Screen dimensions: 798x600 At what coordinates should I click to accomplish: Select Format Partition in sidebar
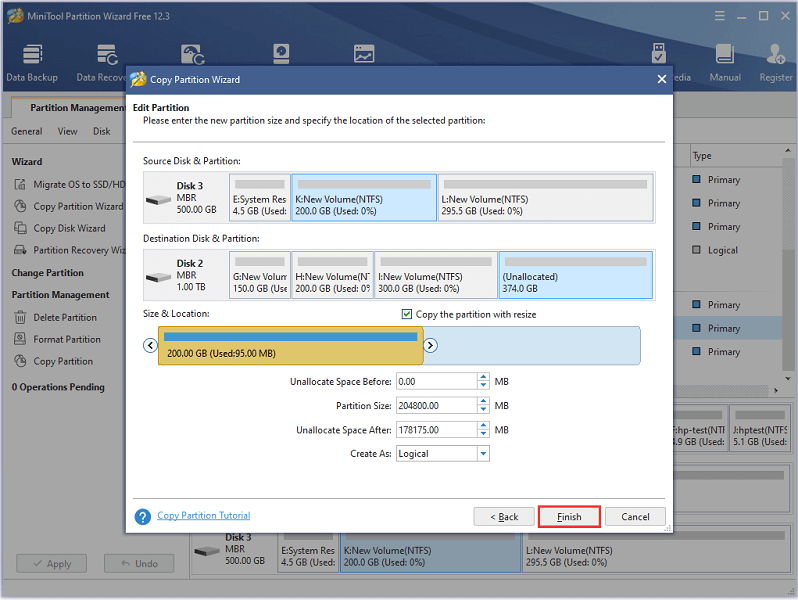[58, 339]
